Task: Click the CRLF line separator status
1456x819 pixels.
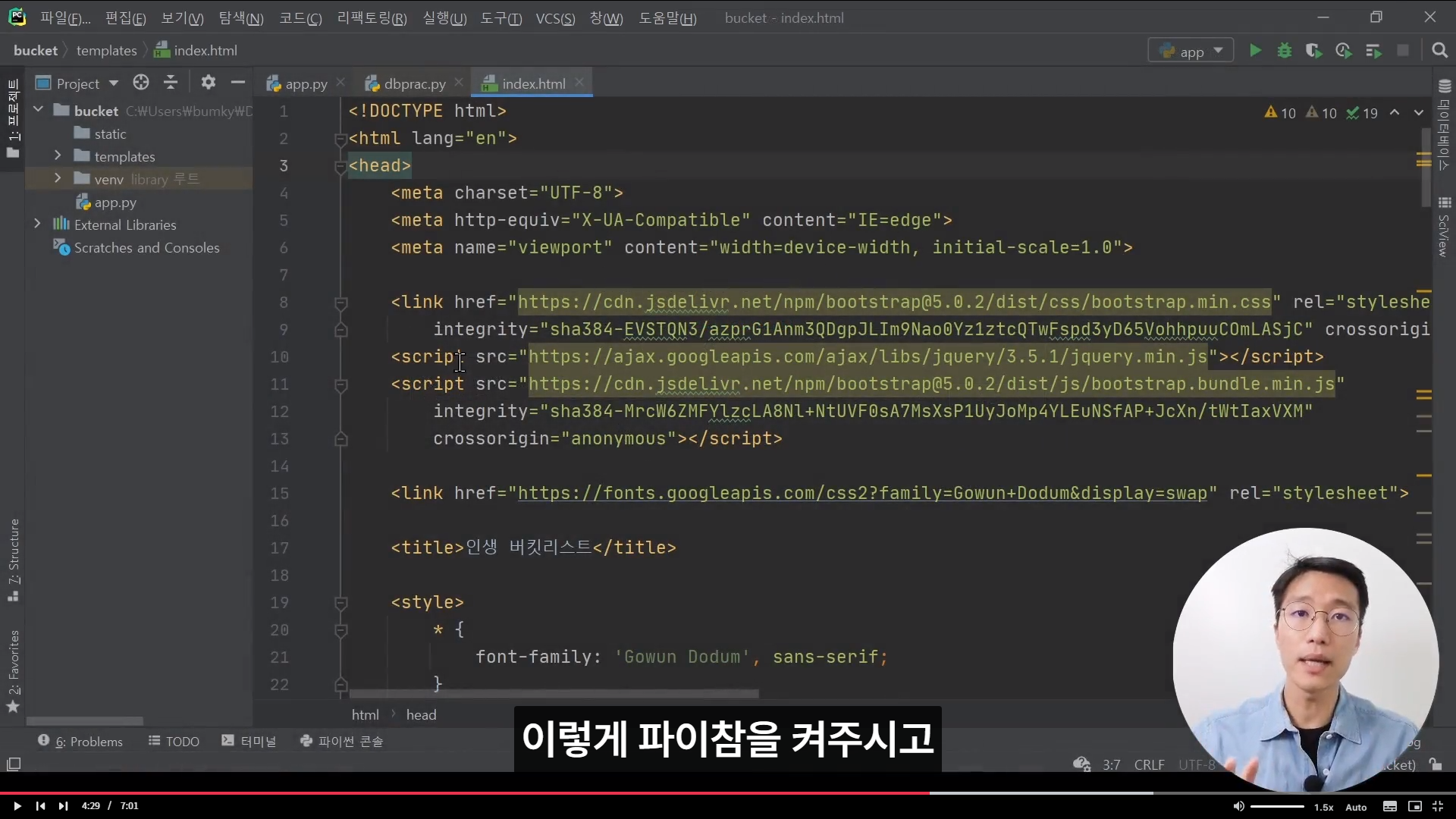Action: click(x=1149, y=764)
